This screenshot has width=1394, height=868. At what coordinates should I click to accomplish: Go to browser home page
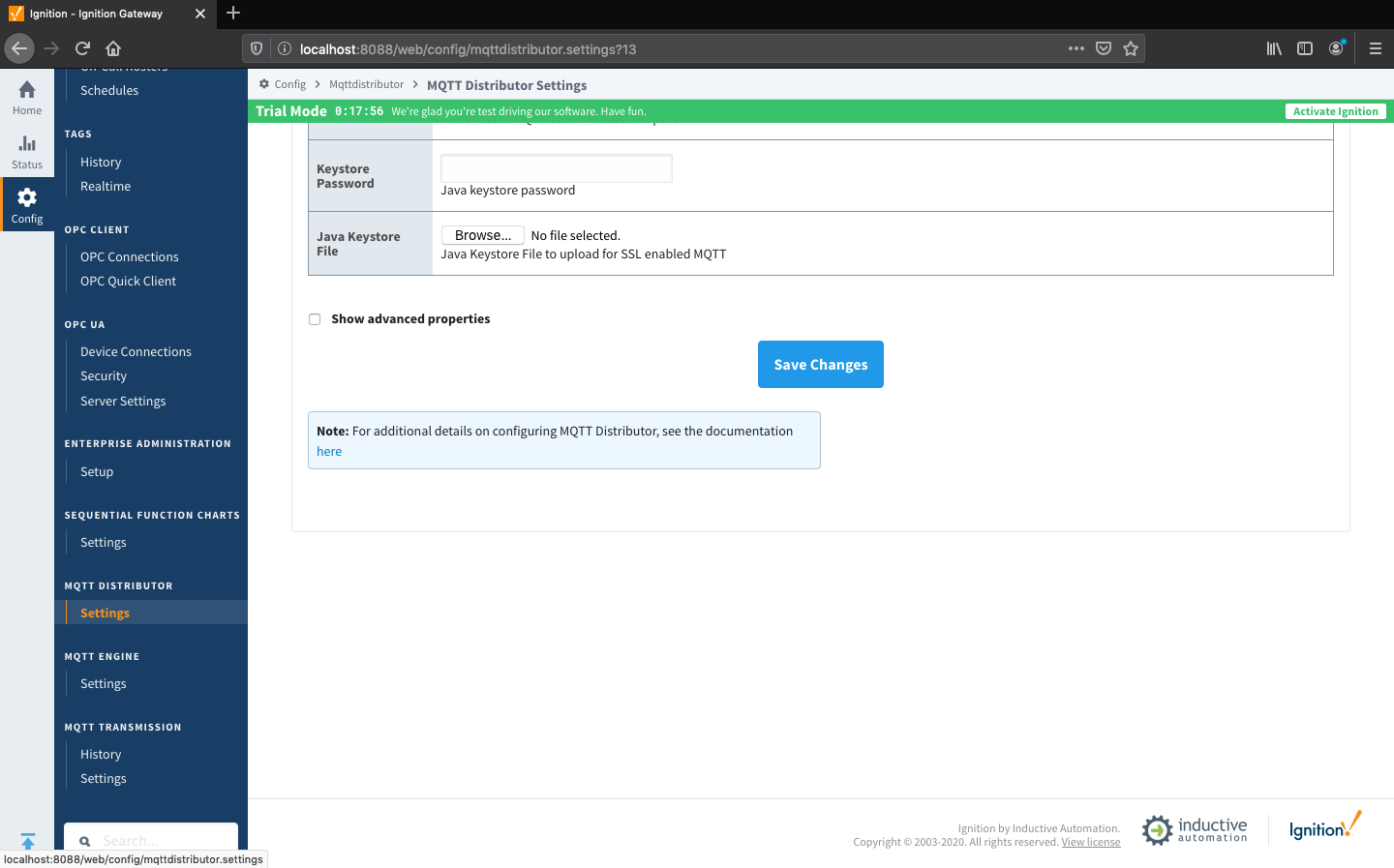(x=113, y=48)
